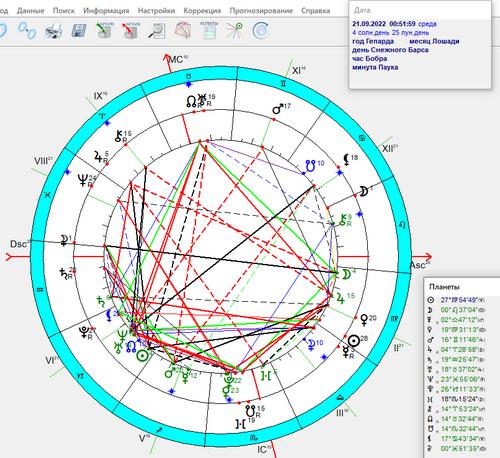This screenshot has width=500, height=458.
Task: Select the black Venus glyph labeled 20
Action: pyautogui.click(x=365, y=320)
